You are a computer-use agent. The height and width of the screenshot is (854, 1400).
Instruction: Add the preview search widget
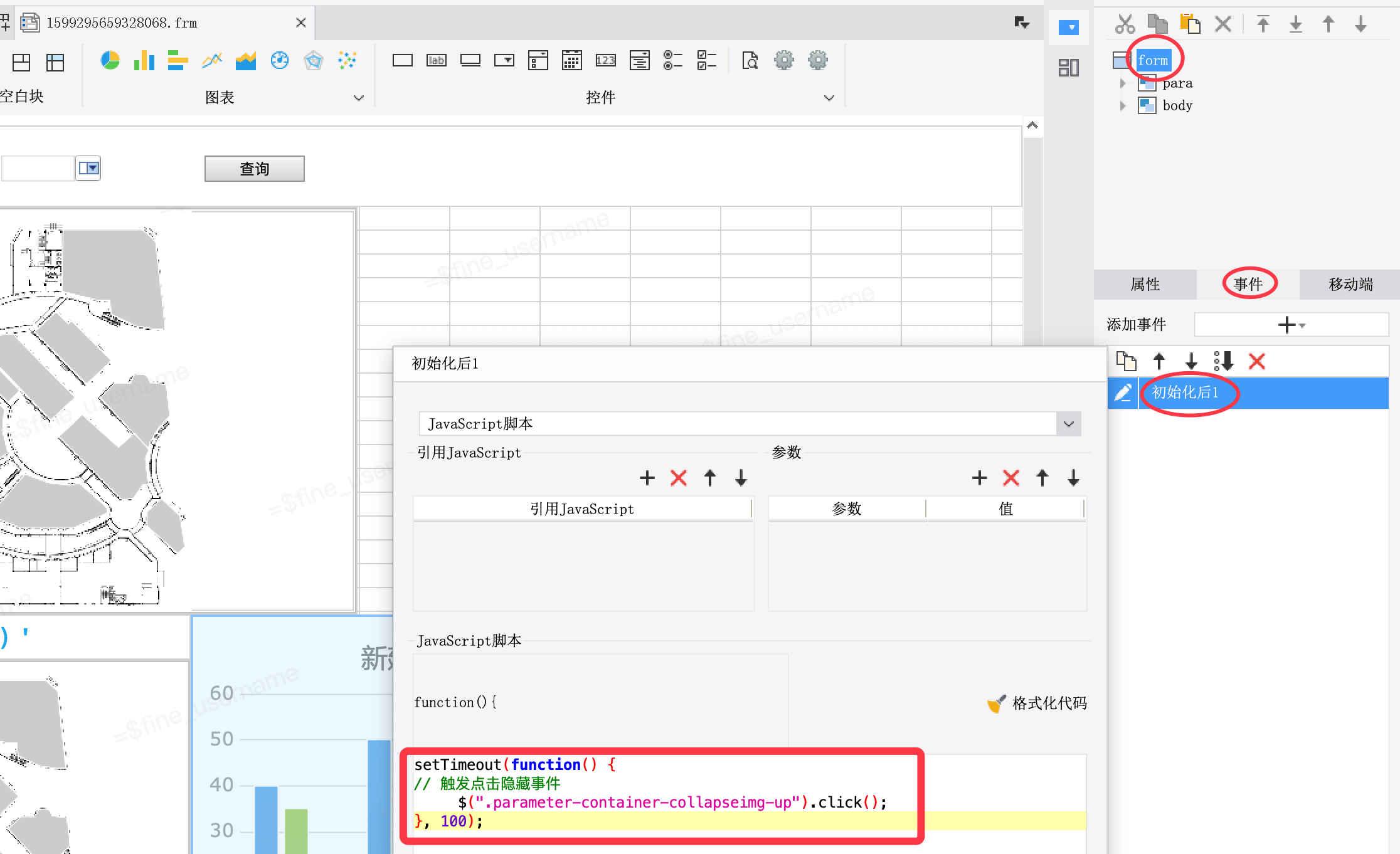(x=750, y=61)
